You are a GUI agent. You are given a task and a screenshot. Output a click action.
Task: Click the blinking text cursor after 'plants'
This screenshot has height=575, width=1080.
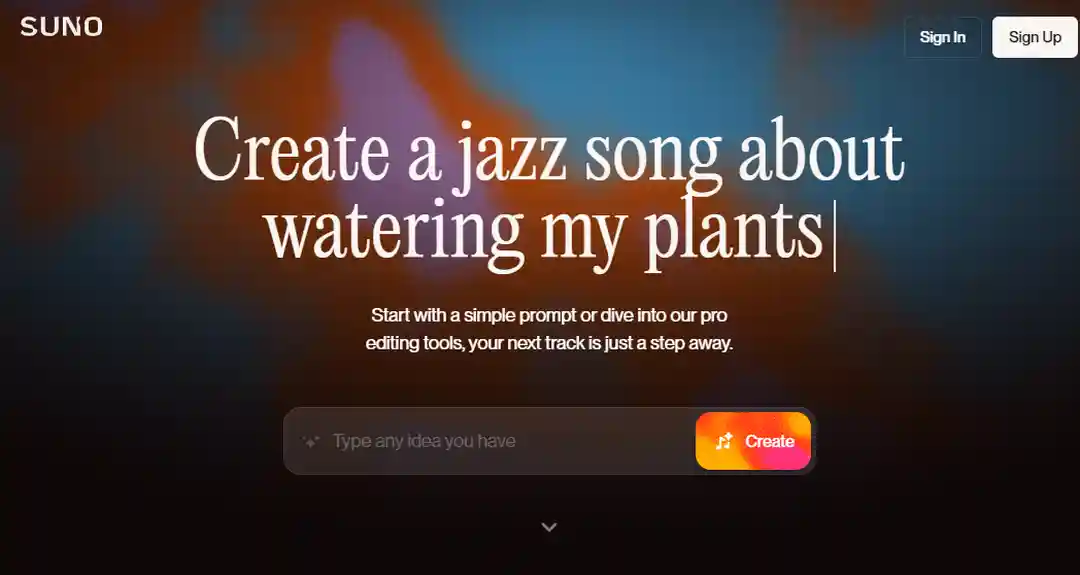coord(835,236)
